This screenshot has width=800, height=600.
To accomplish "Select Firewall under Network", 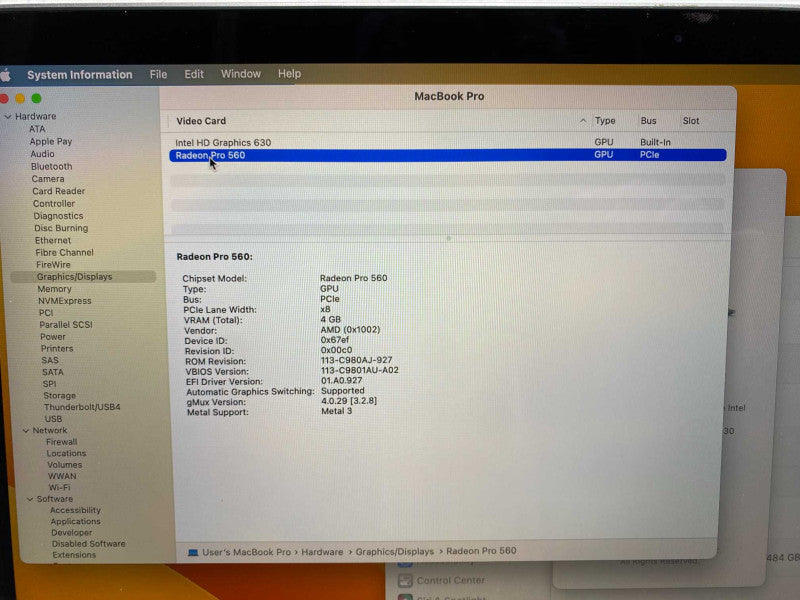I will tap(61, 442).
